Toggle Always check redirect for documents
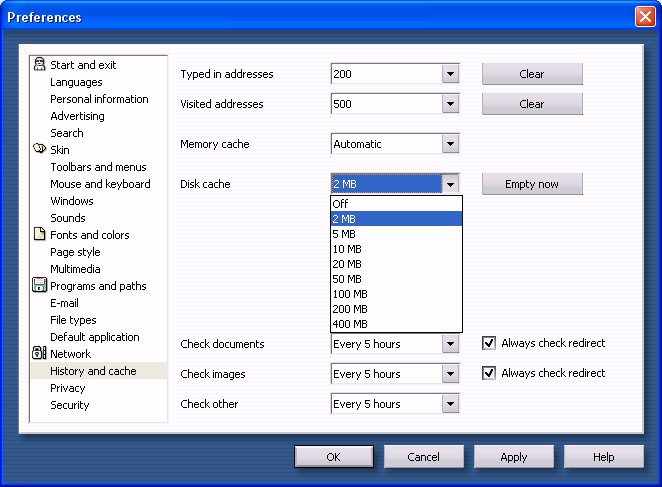 [489, 343]
